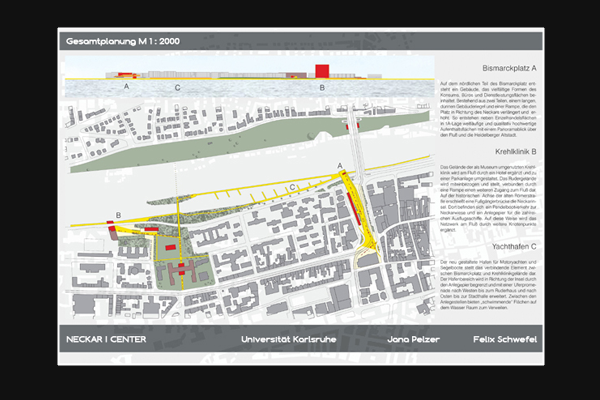Click 'Felix Schwefel' in footer bar
600x400 pixels.
505,339
